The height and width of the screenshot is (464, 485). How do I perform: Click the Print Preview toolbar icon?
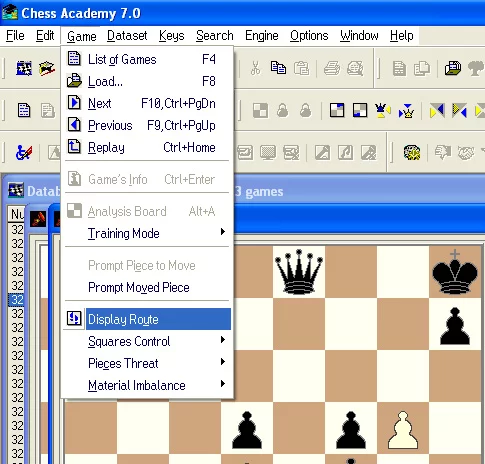point(355,68)
